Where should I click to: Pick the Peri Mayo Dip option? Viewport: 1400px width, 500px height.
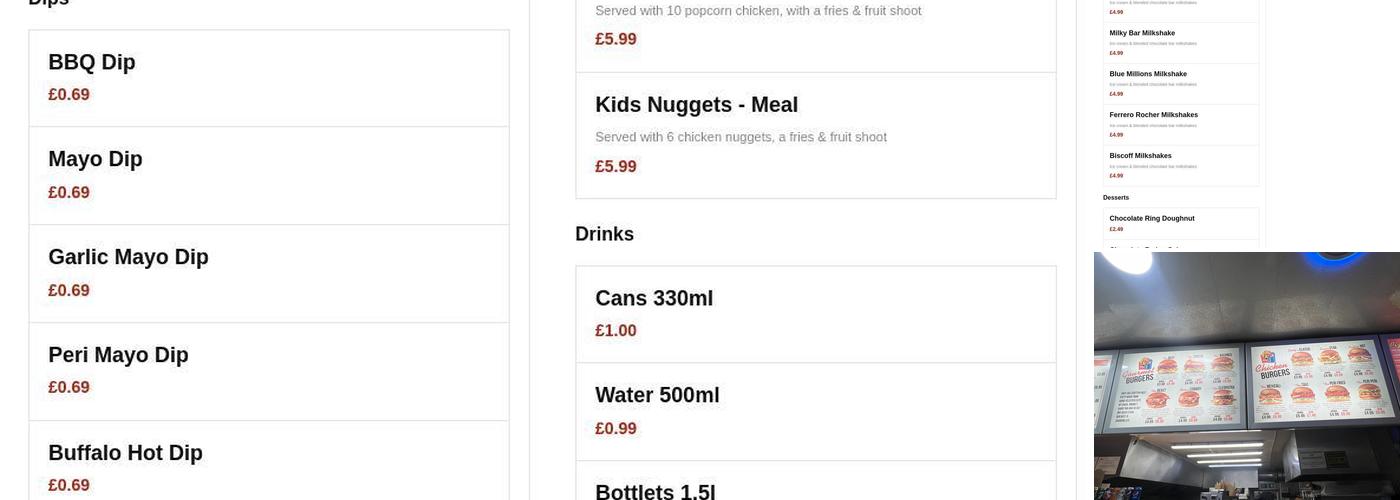click(268, 371)
